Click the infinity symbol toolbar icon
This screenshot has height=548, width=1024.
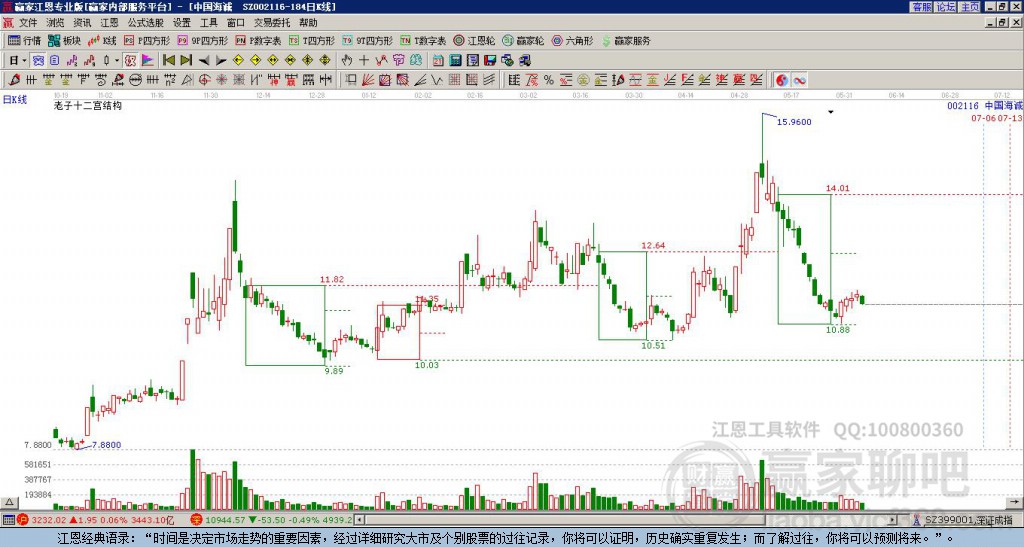[x=799, y=80]
